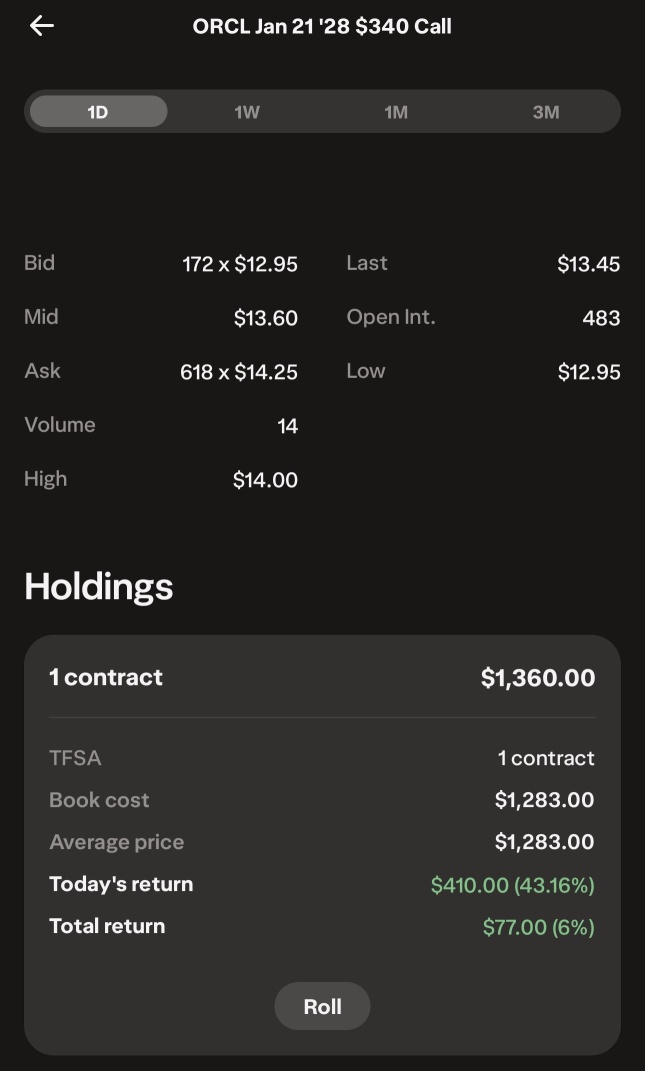
Task: Tap the Low price $12.95
Action: (589, 372)
